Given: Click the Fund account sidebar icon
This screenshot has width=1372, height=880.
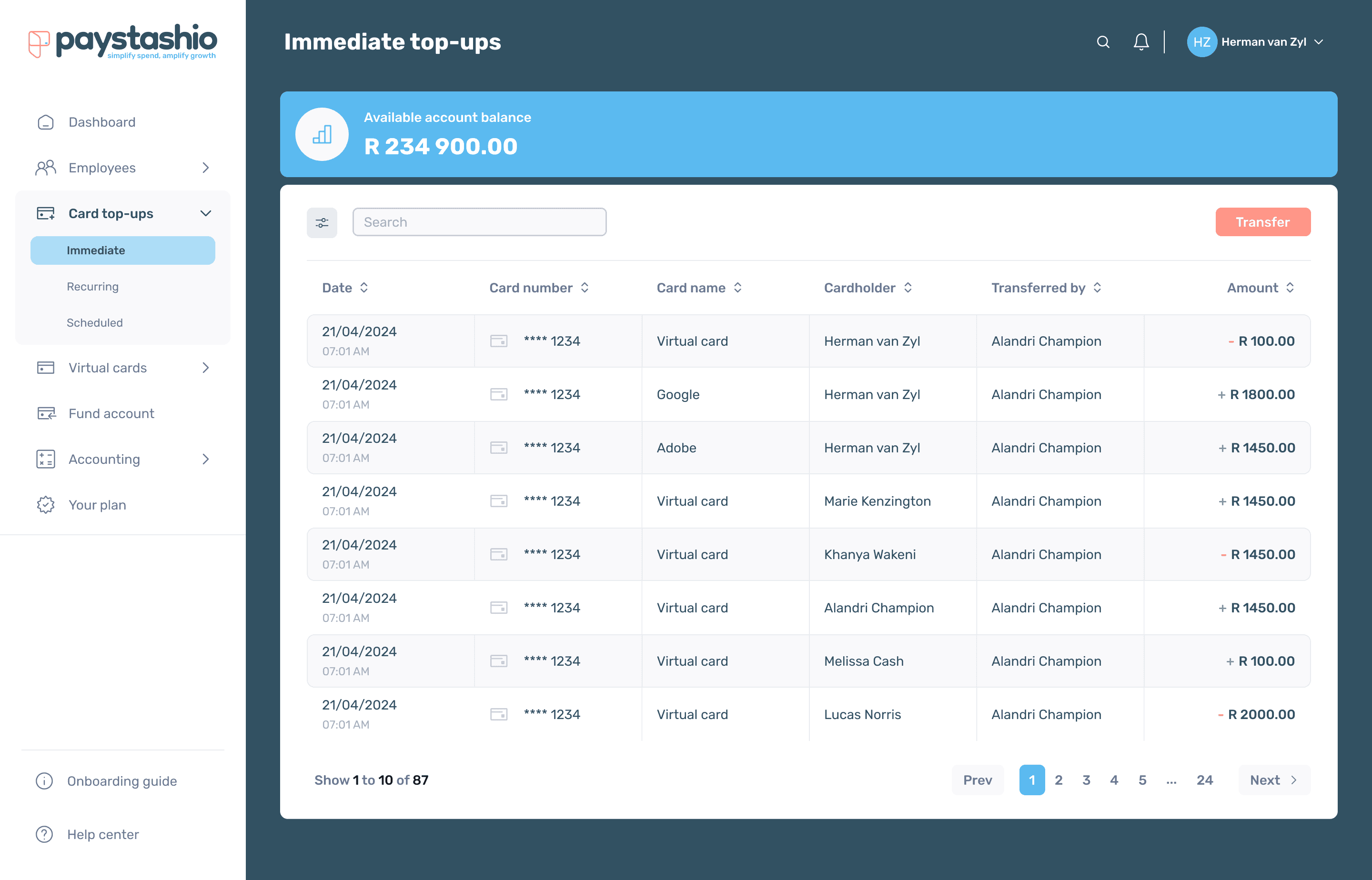Looking at the screenshot, I should (46, 413).
